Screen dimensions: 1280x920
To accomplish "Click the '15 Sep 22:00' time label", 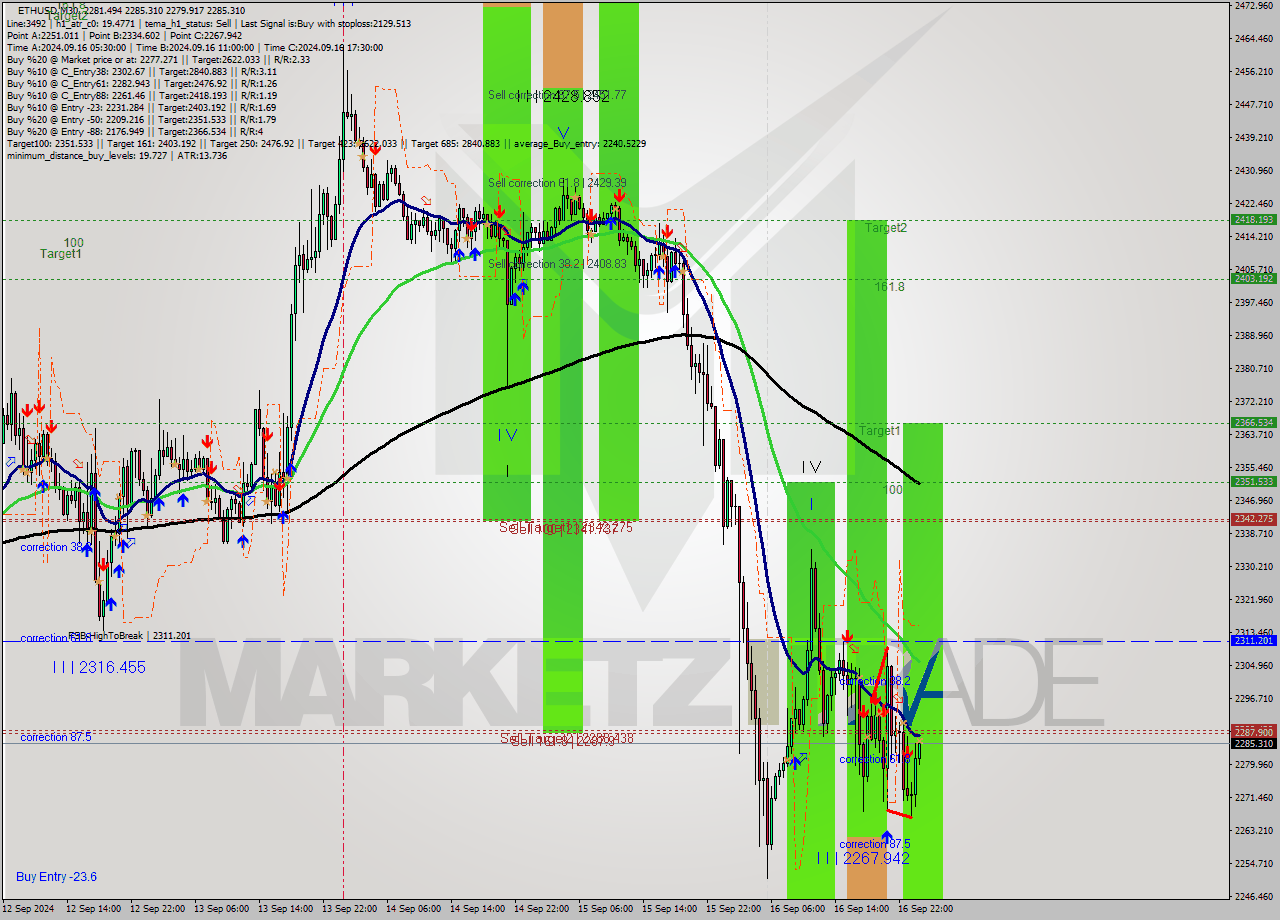I will [733, 909].
